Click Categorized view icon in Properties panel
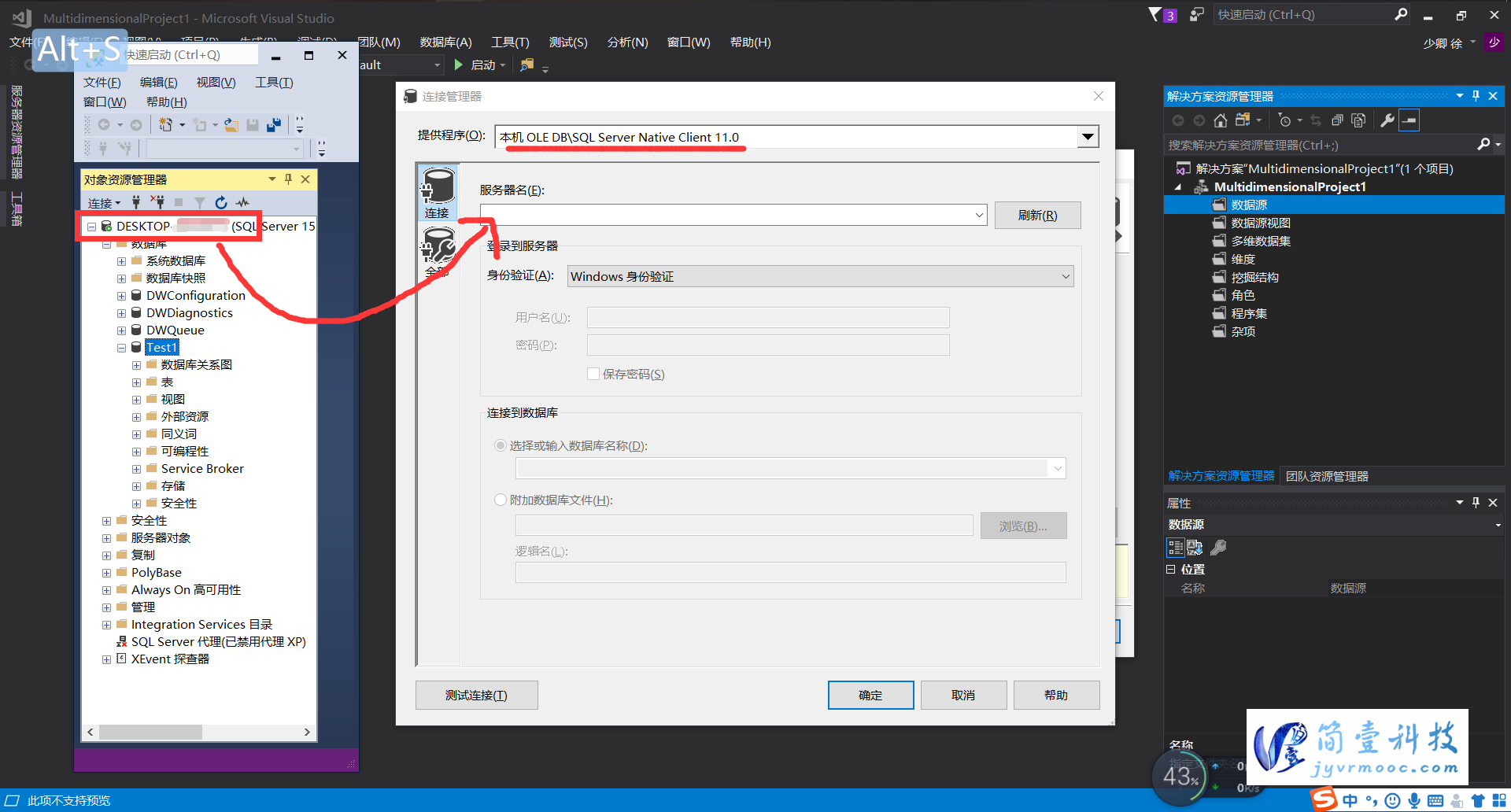The image size is (1511, 812). click(1175, 547)
